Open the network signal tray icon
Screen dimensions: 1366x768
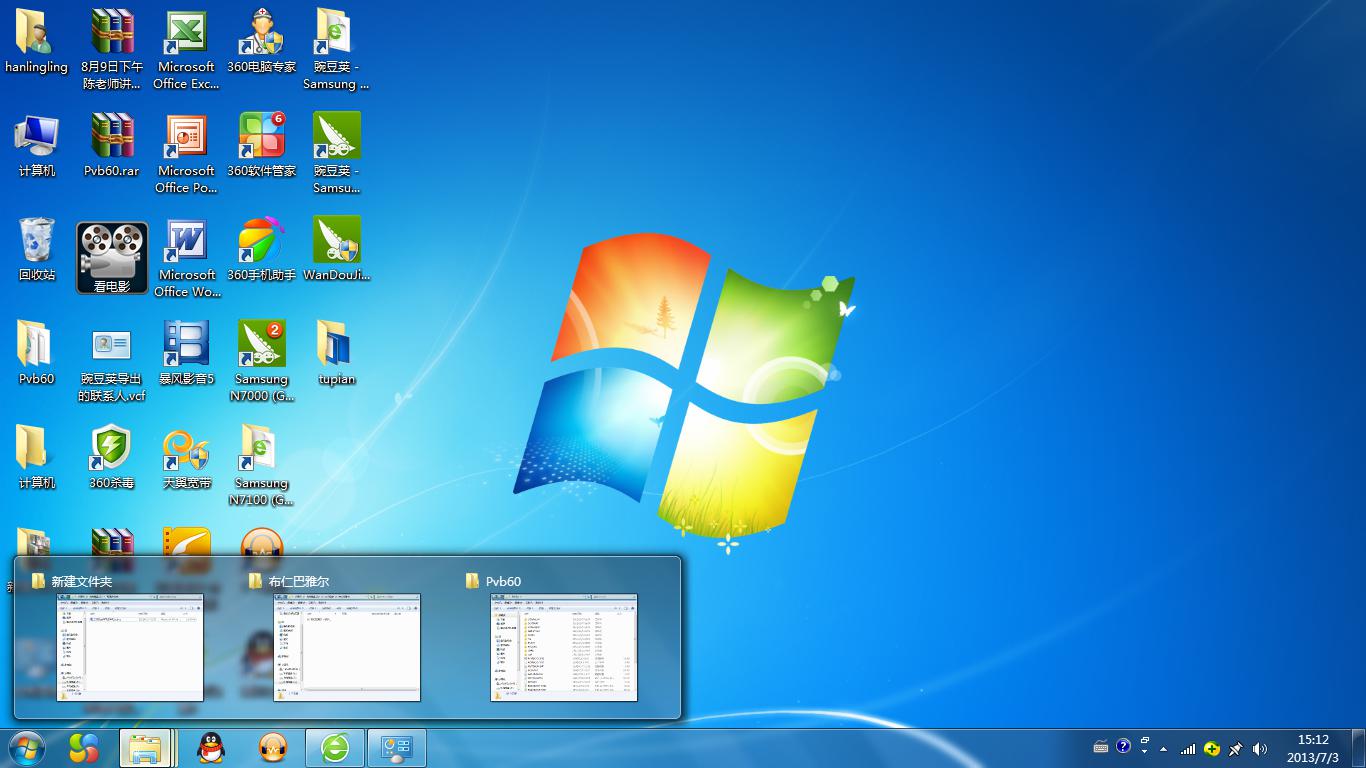pyautogui.click(x=1188, y=748)
